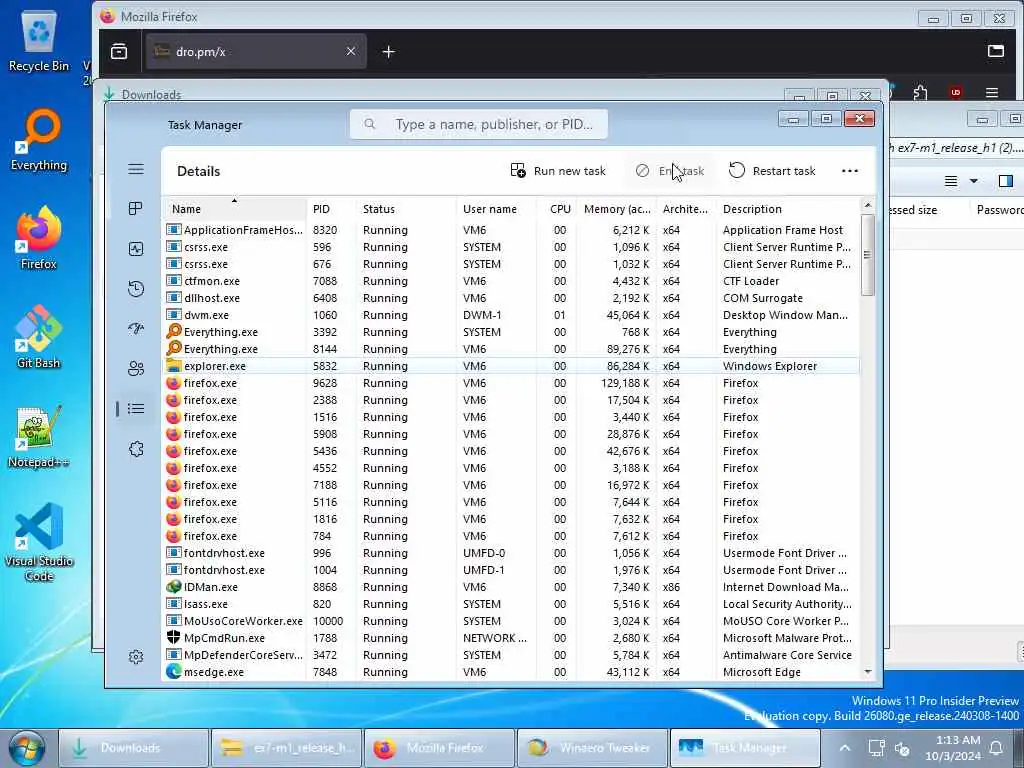Sort processes by PID column header
The width and height of the screenshot is (1024, 768).
point(330,209)
